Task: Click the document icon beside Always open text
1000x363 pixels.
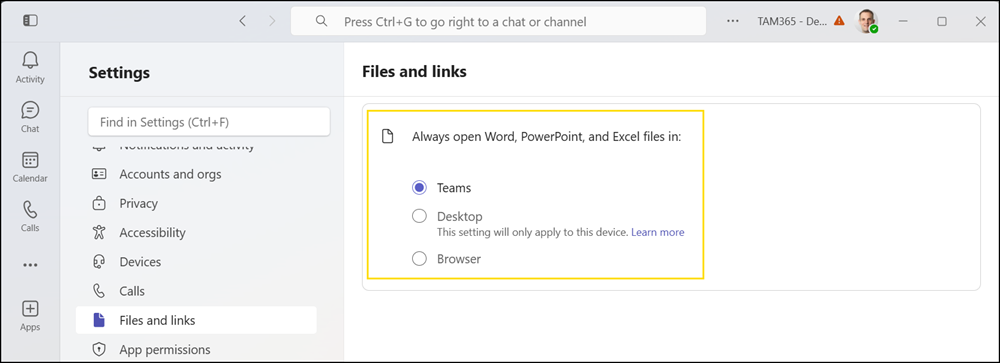Action: pyautogui.click(x=387, y=137)
